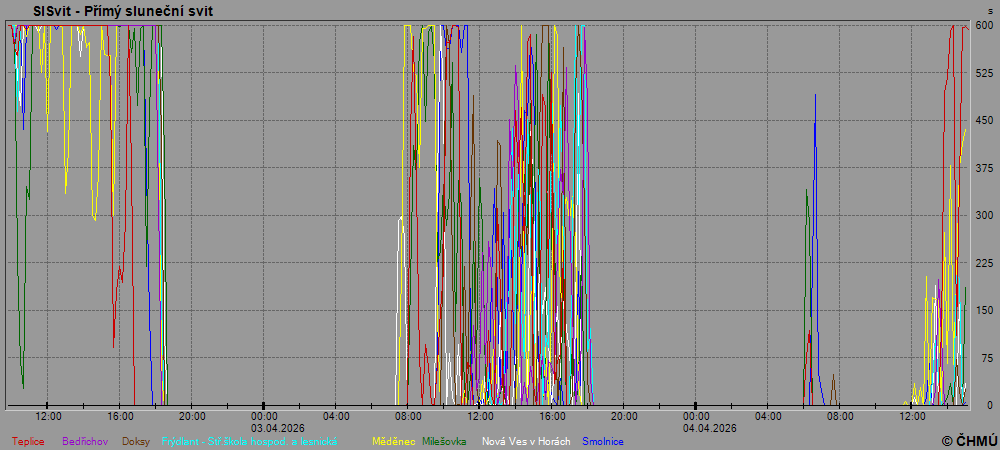Click the chart title SISvit - Přímý sluneční svit
The image size is (1000, 450).
[122, 11]
